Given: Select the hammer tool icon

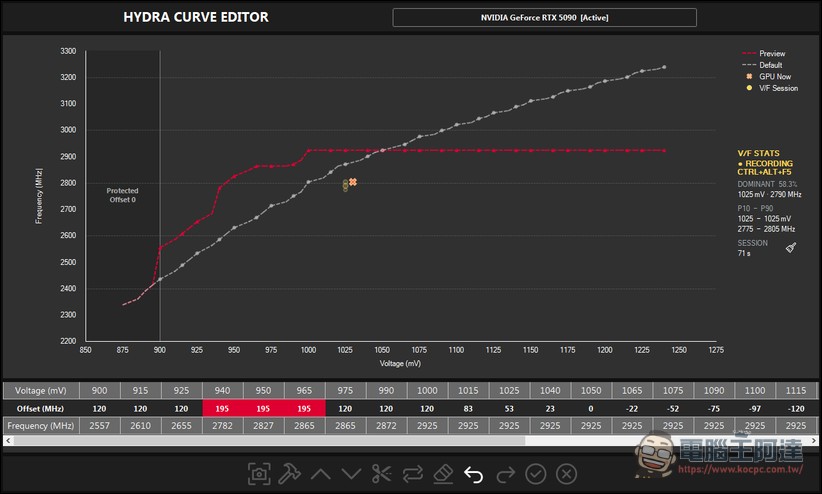Looking at the screenshot, I should [x=289, y=474].
